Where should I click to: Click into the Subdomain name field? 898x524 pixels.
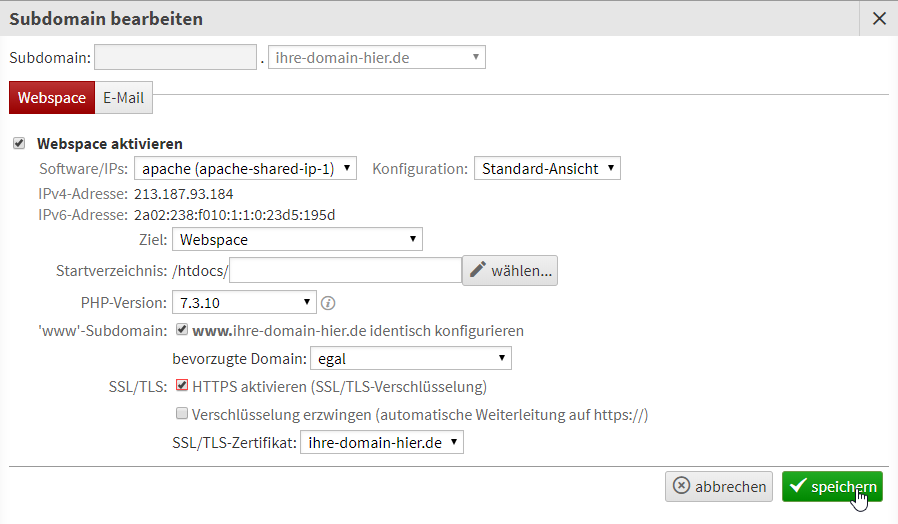175,57
